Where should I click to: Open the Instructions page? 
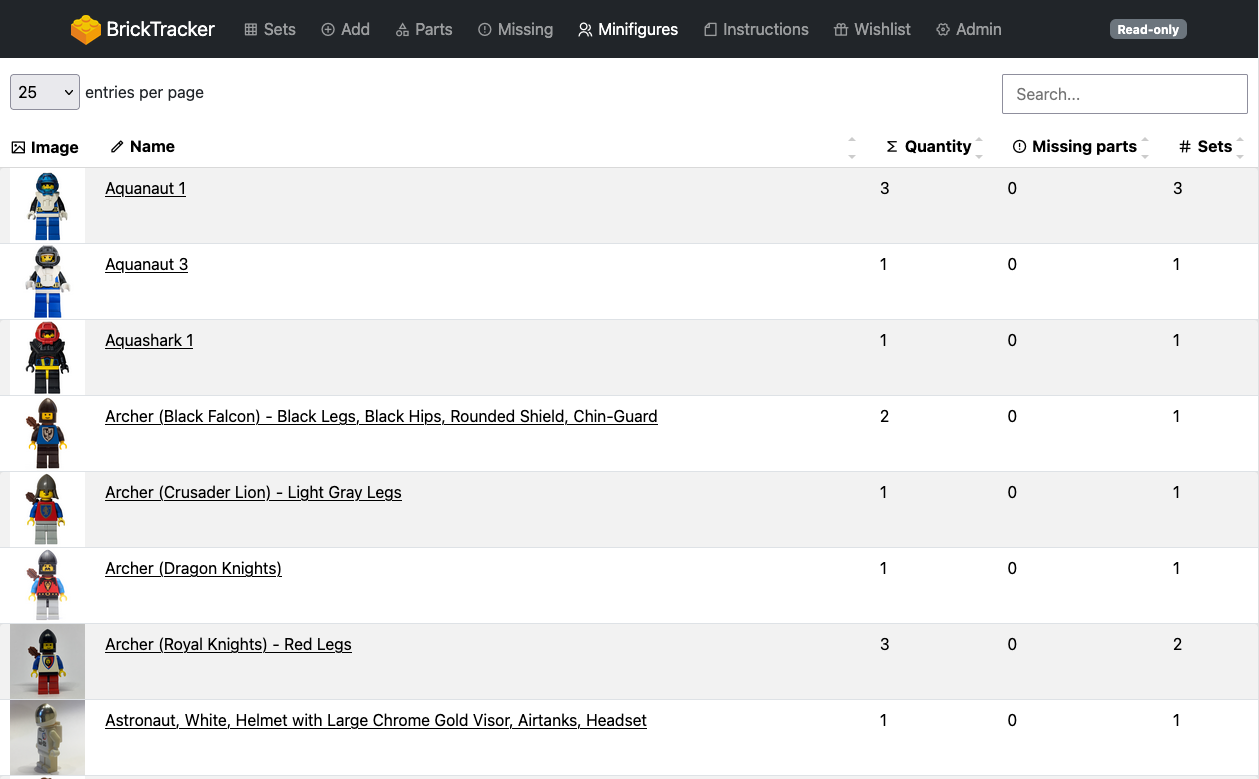pos(756,29)
